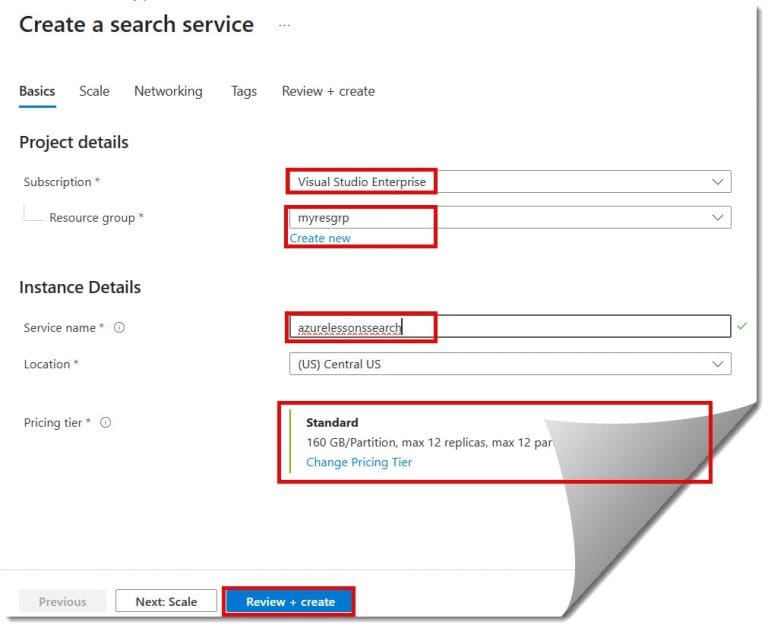The width and height of the screenshot is (768, 628).
Task: Click the Subscription field label
Action: [x=57, y=182]
